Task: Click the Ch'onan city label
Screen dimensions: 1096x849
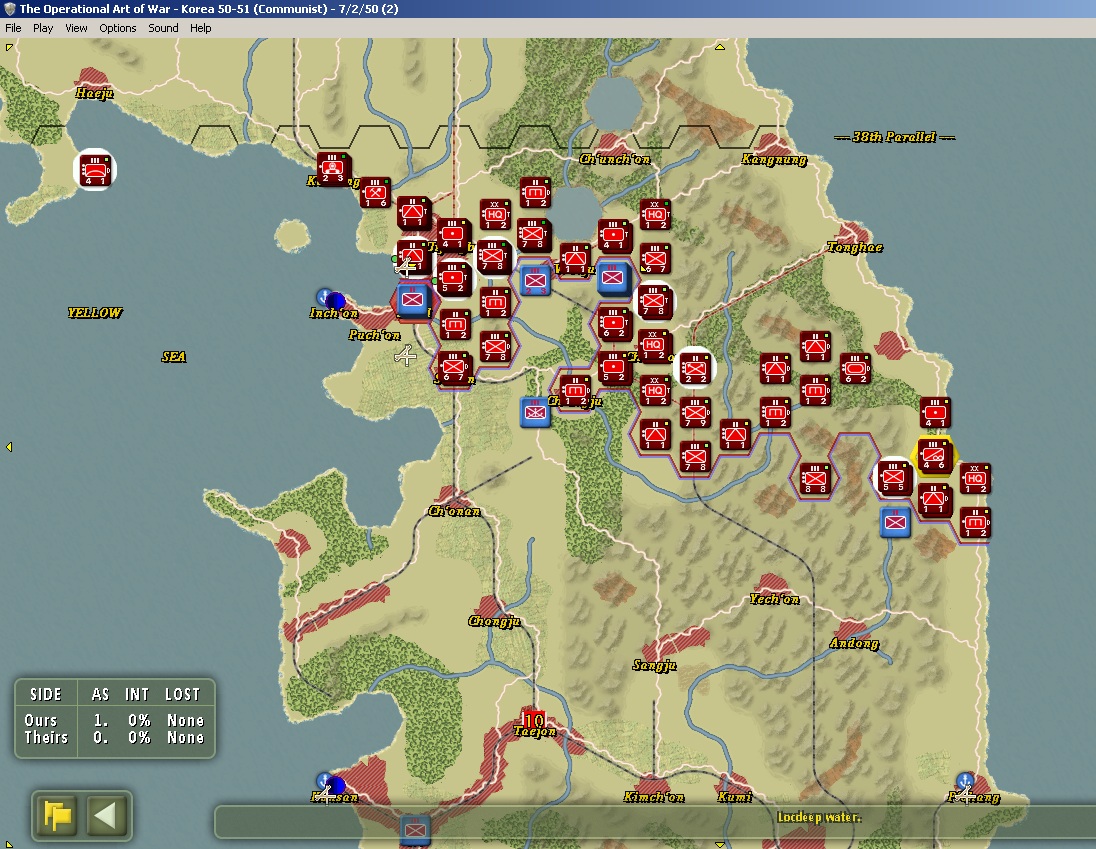Action: point(454,511)
